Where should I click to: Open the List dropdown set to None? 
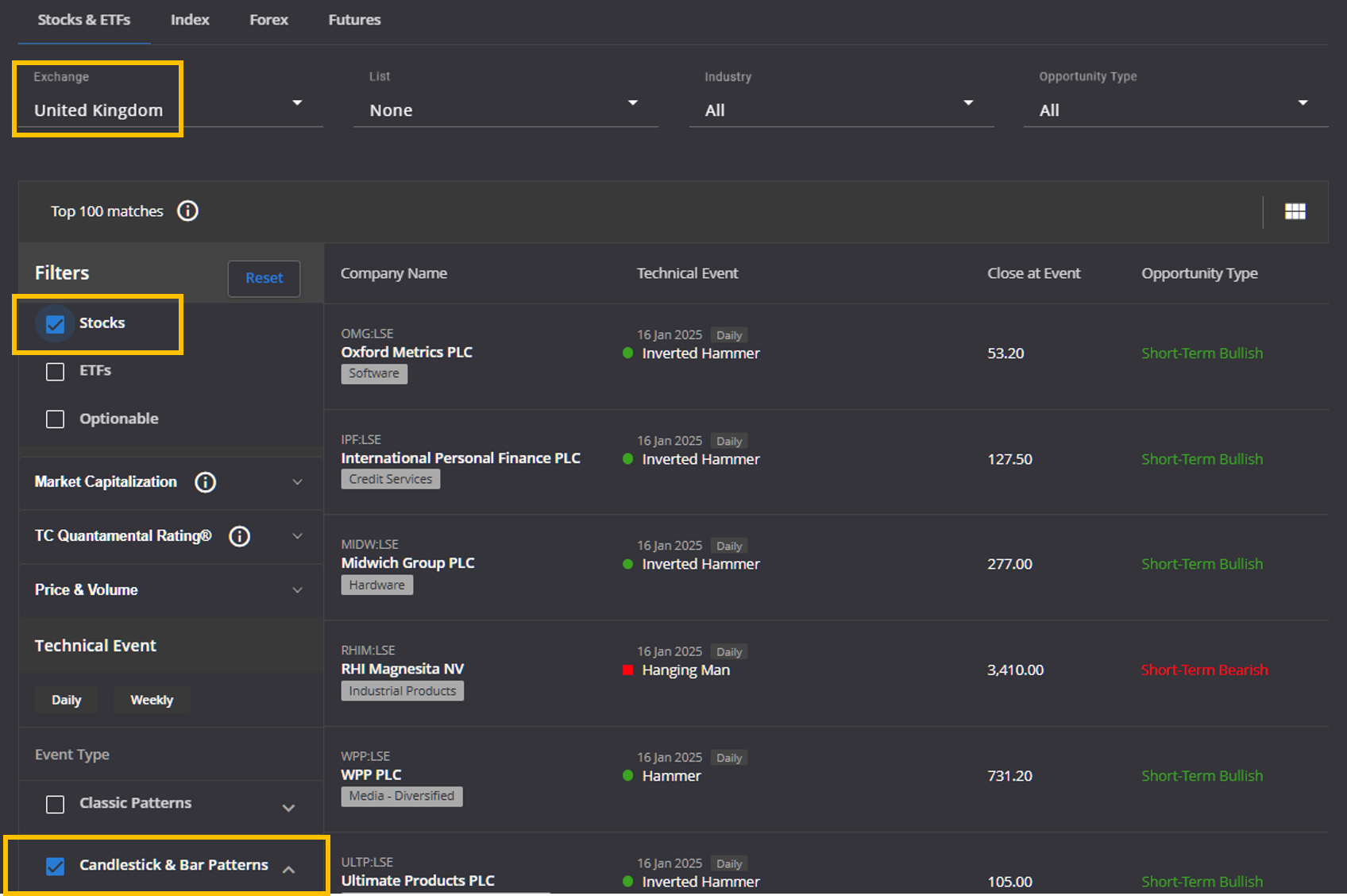pyautogui.click(x=506, y=102)
